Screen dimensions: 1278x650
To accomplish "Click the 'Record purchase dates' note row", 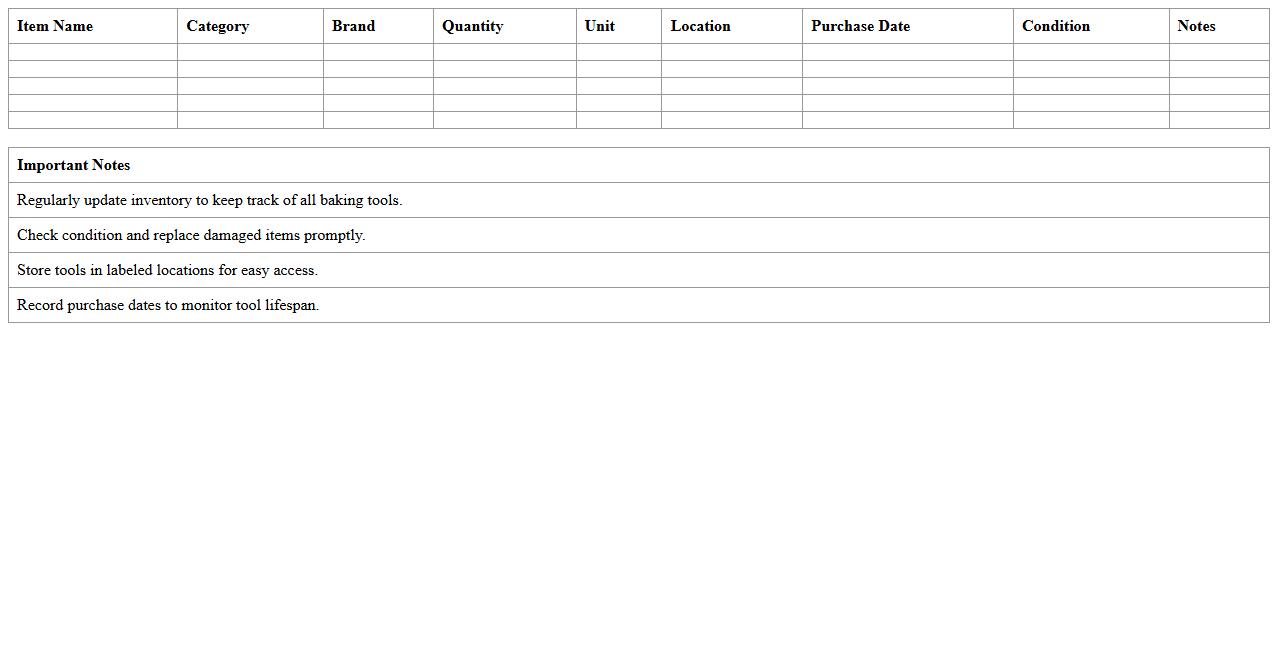I will click(168, 305).
